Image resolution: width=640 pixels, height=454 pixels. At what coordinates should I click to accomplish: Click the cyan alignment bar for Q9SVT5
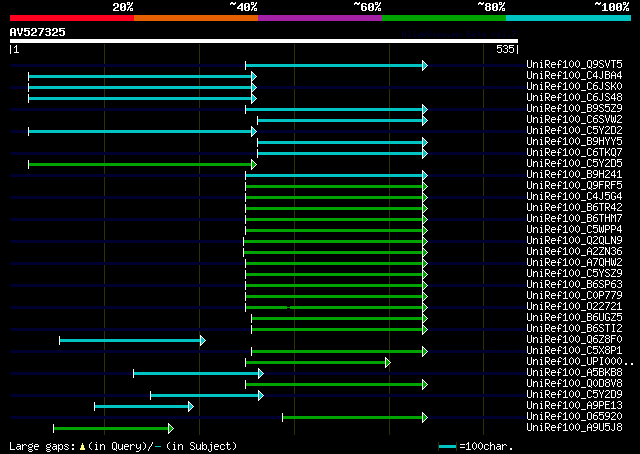336,65
